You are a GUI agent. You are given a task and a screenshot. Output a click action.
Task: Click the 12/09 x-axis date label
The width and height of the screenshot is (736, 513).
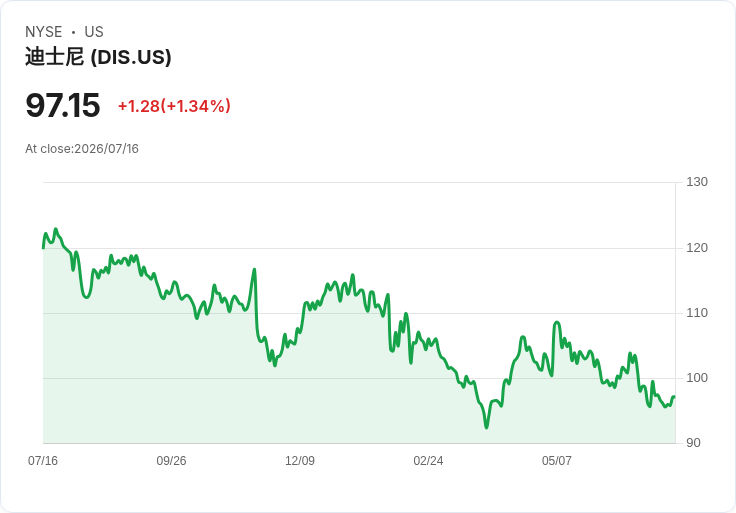[300, 461]
